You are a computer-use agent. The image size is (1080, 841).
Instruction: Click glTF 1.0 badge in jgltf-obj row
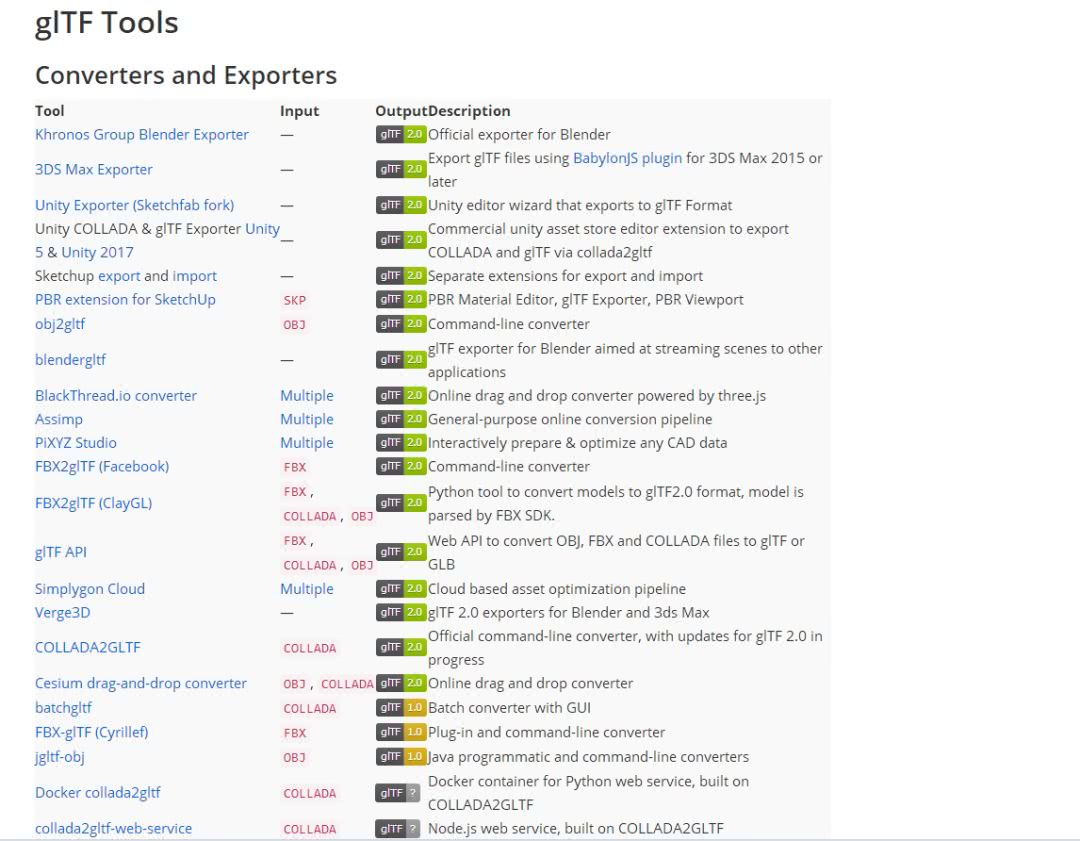[401, 756]
